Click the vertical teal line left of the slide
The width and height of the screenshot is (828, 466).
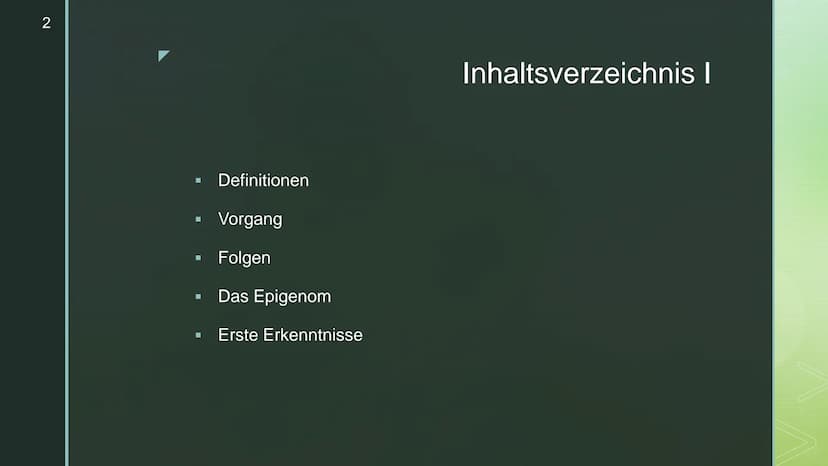67,233
